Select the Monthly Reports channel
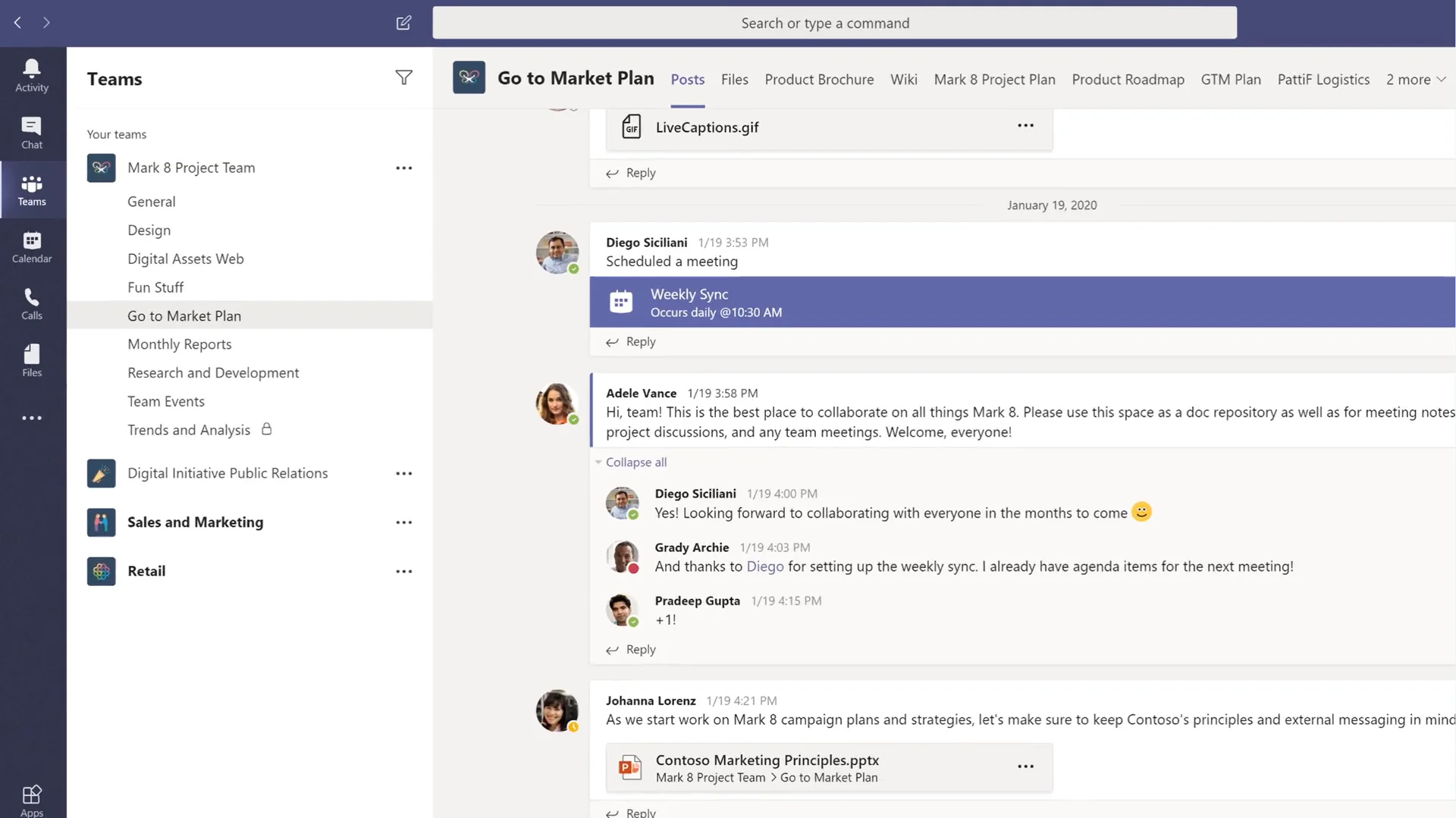This screenshot has width=1456, height=818. (180, 344)
